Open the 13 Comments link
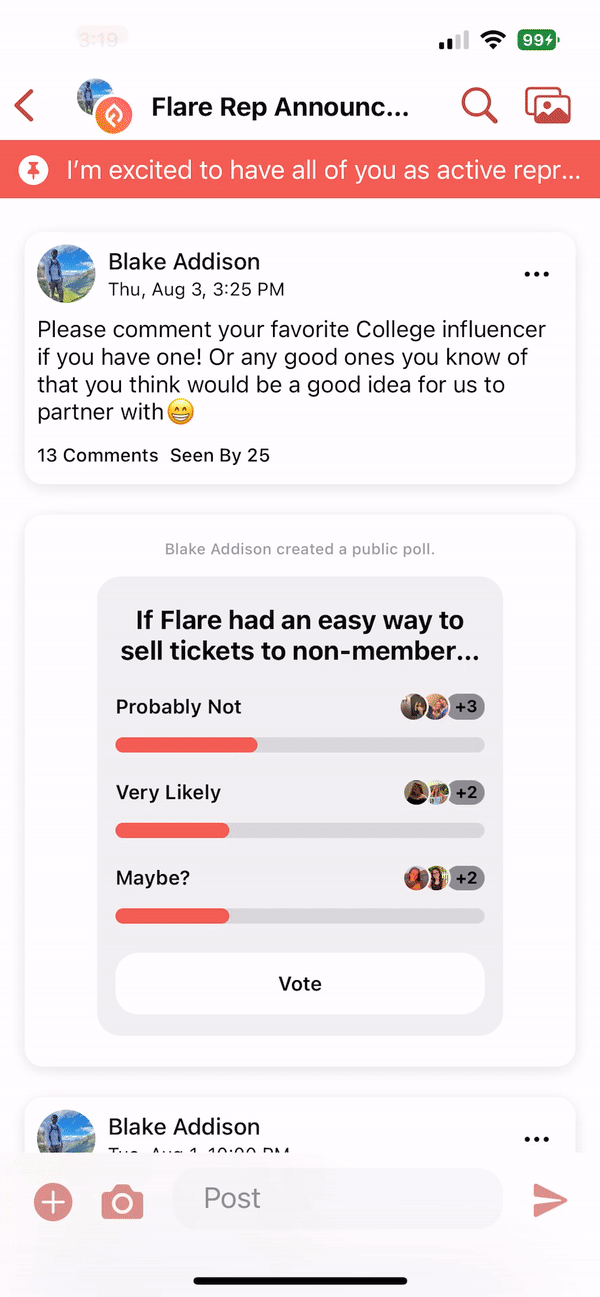Screen dimensions: 600x1297 97,456
